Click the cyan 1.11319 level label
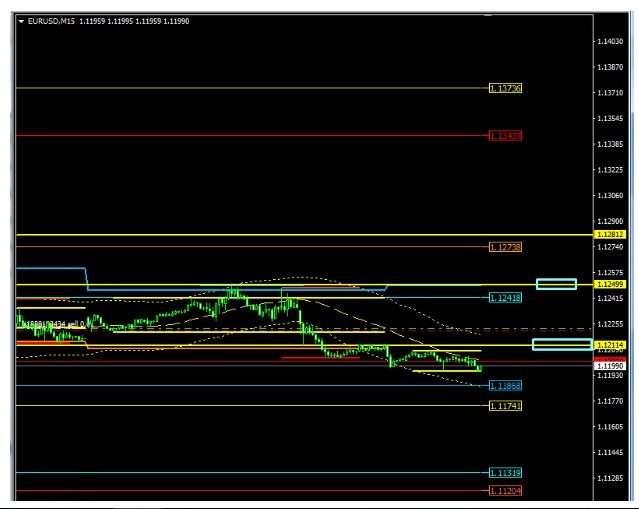 (505, 472)
